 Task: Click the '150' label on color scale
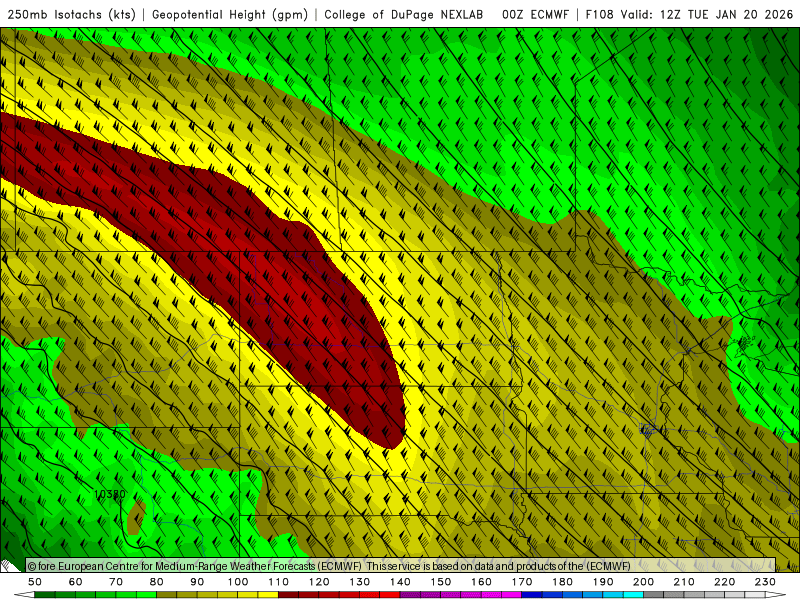(x=441, y=582)
